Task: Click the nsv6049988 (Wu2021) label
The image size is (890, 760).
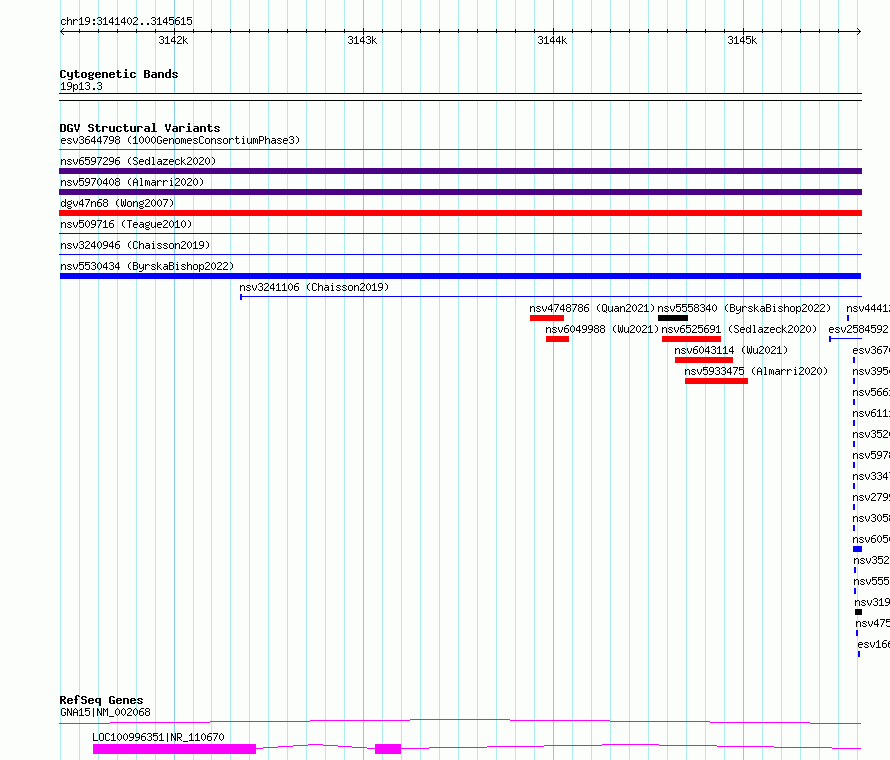Action: coord(602,329)
